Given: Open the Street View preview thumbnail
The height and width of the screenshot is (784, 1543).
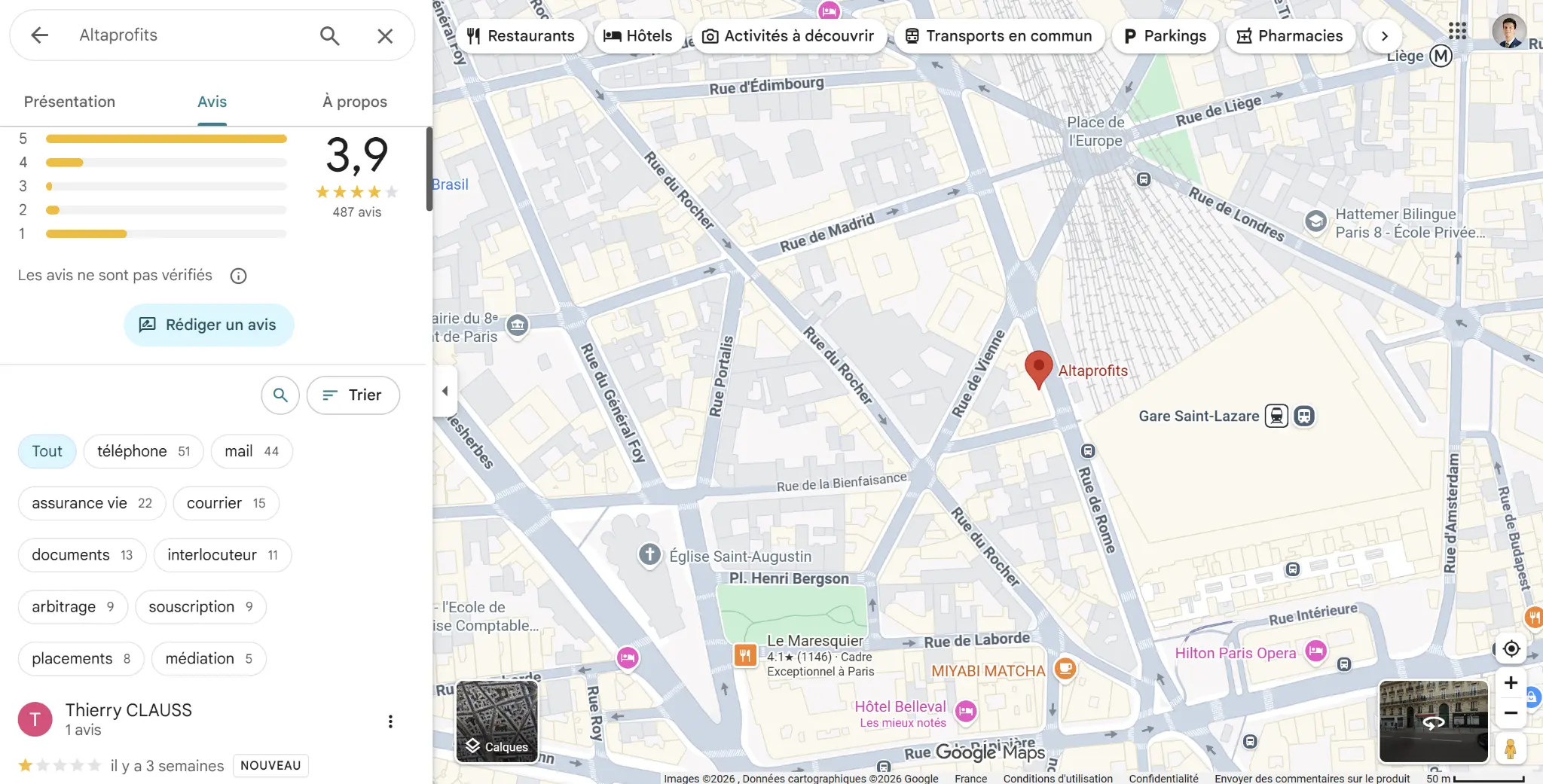Looking at the screenshot, I should pos(1433,721).
